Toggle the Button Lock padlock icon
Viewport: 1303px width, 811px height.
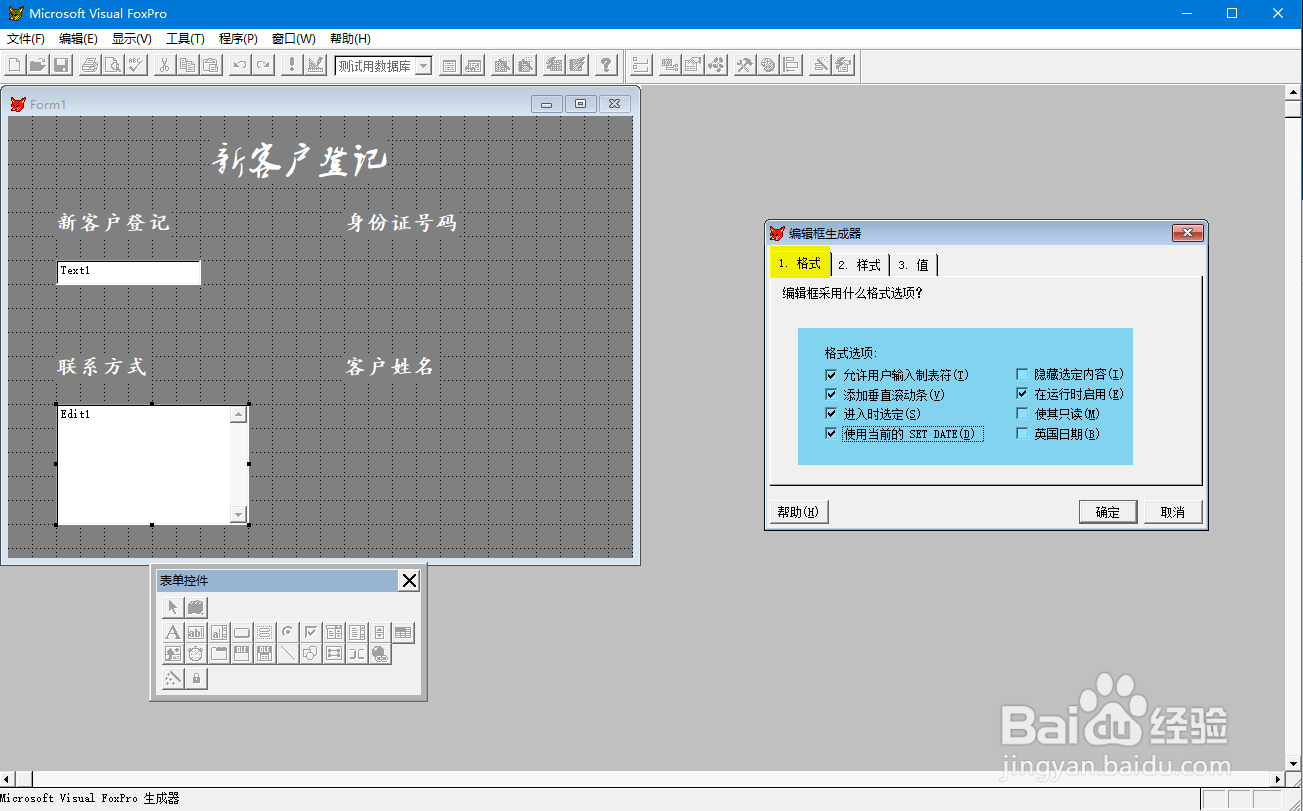coord(196,679)
